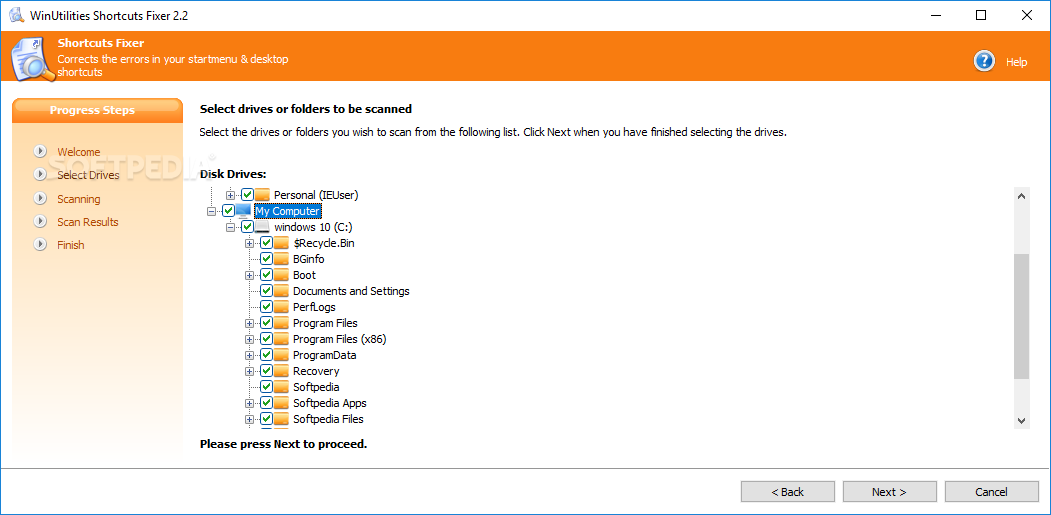This screenshot has height=515, width=1051.
Task: Expand the Boot folder node
Action: [x=249, y=275]
